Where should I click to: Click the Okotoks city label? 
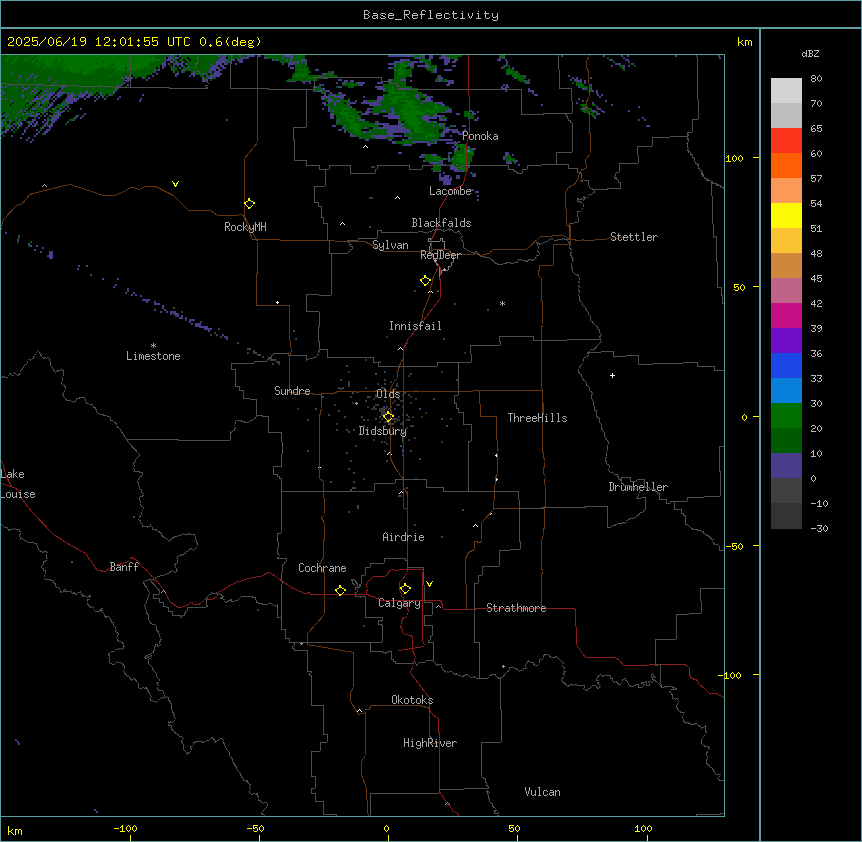pyautogui.click(x=412, y=700)
